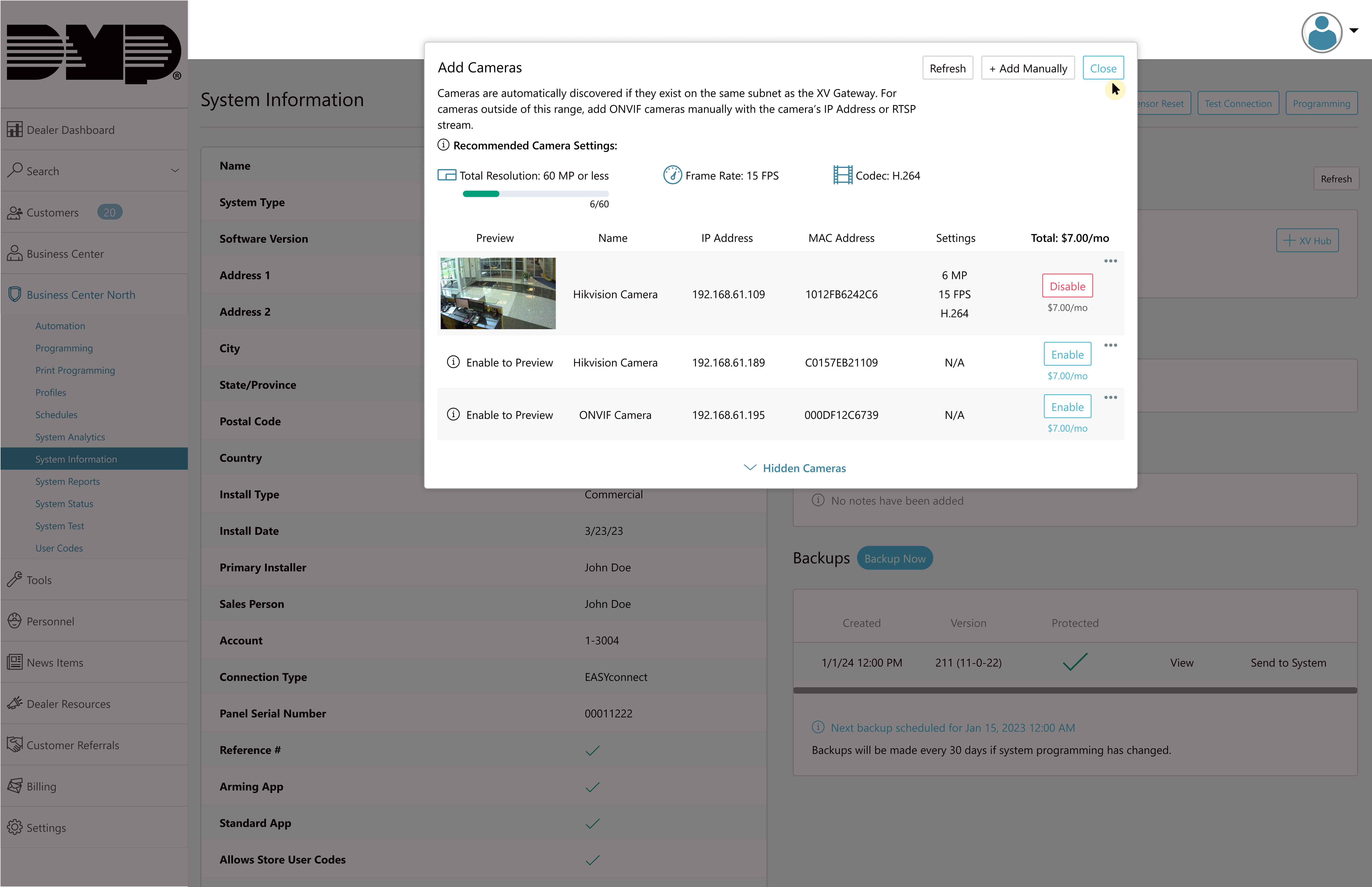This screenshot has height=887, width=1372.
Task: Open the Dealer Dashboard icon
Action: [x=14, y=130]
